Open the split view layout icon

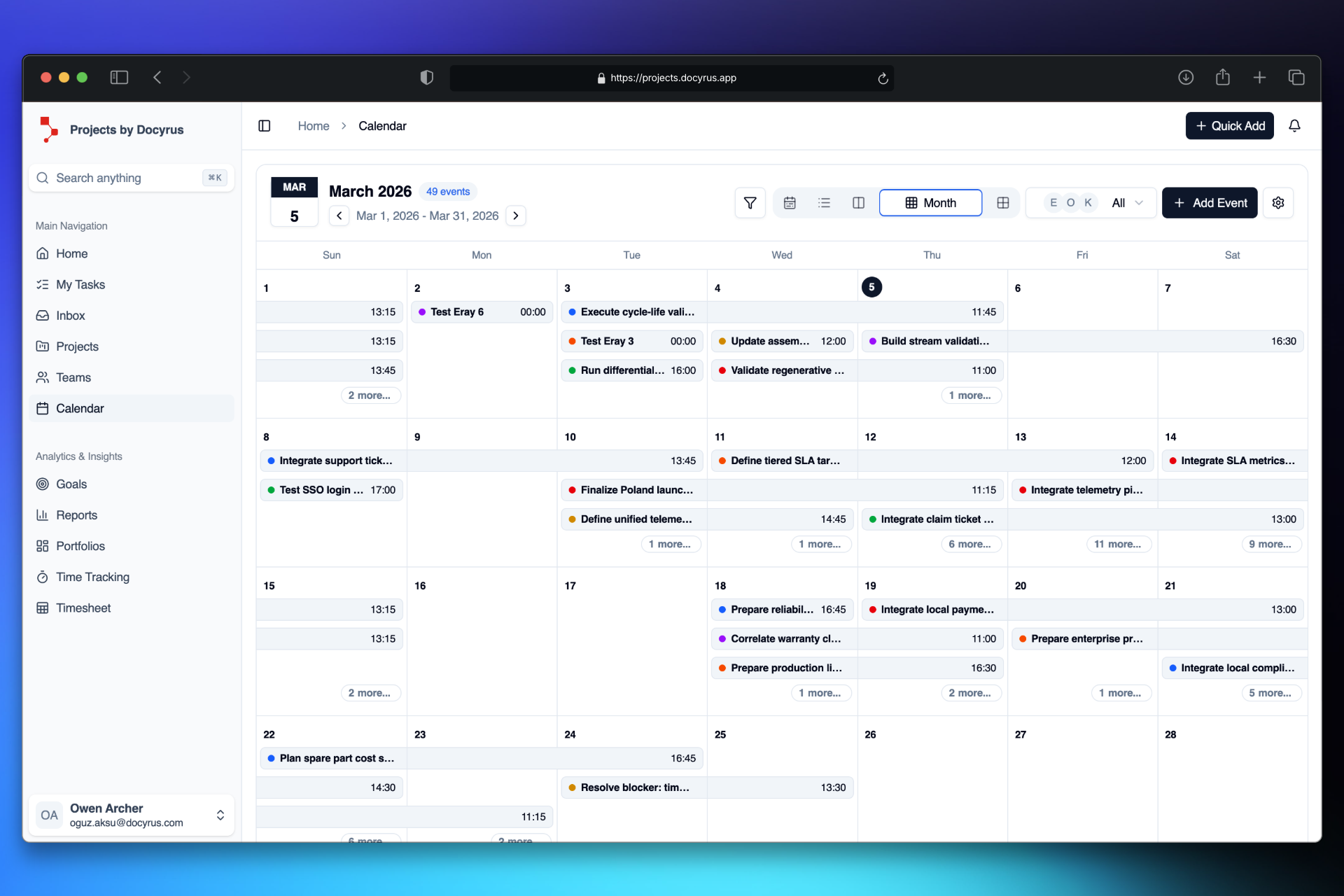tap(858, 202)
